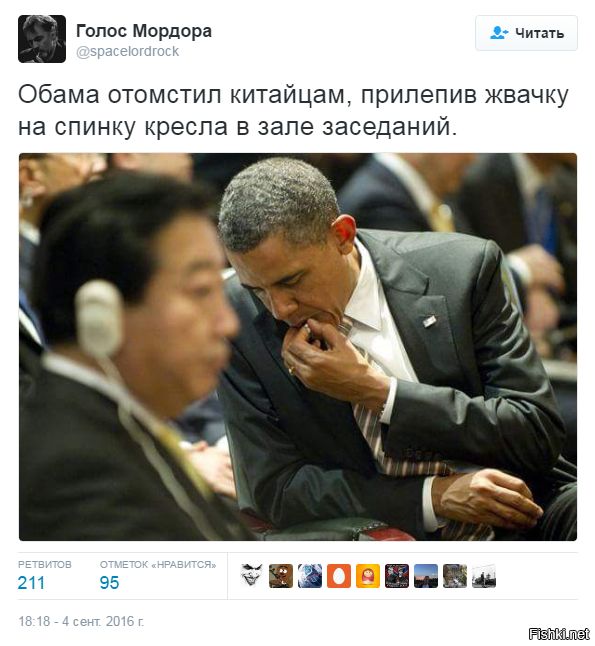Follow the account with Читать button
This screenshot has width=595, height=646.
[x=526, y=33]
